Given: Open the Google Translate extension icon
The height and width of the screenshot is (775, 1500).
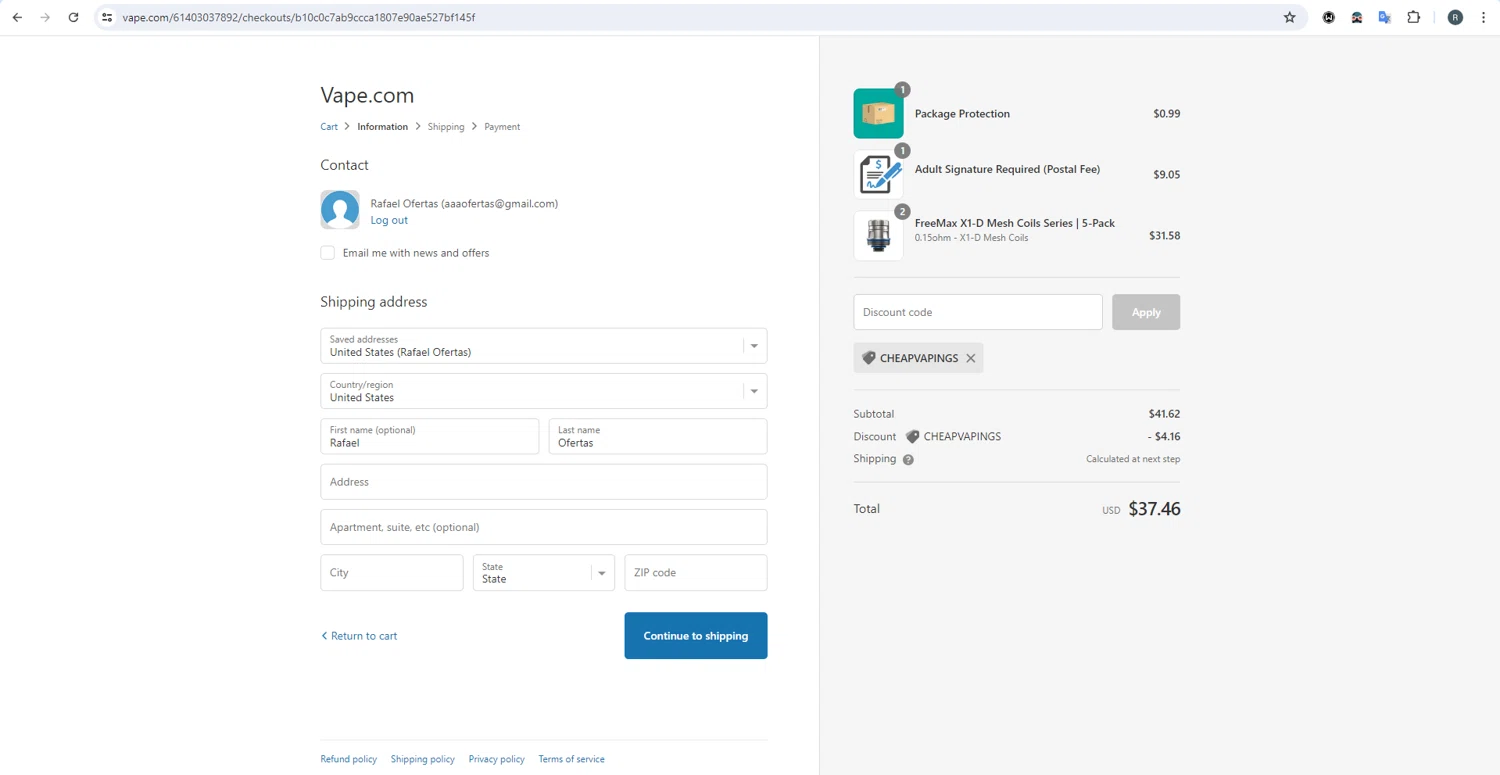Looking at the screenshot, I should (1385, 17).
